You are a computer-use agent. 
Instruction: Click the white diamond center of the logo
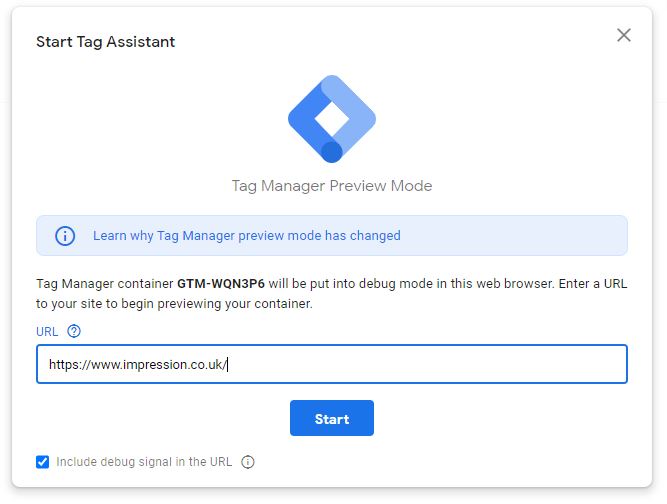[332, 119]
